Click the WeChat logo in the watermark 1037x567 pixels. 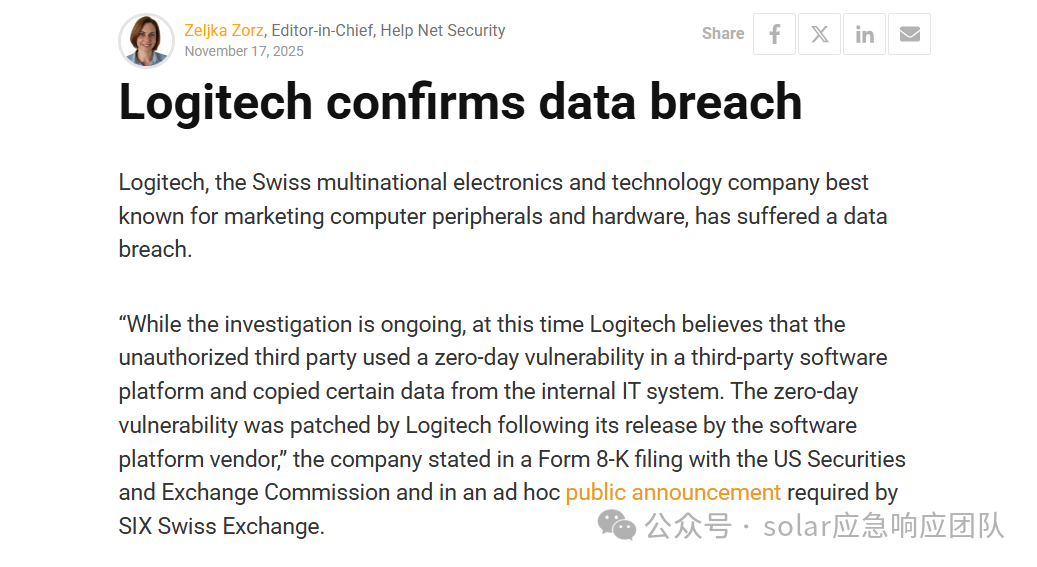pyautogui.click(x=616, y=525)
